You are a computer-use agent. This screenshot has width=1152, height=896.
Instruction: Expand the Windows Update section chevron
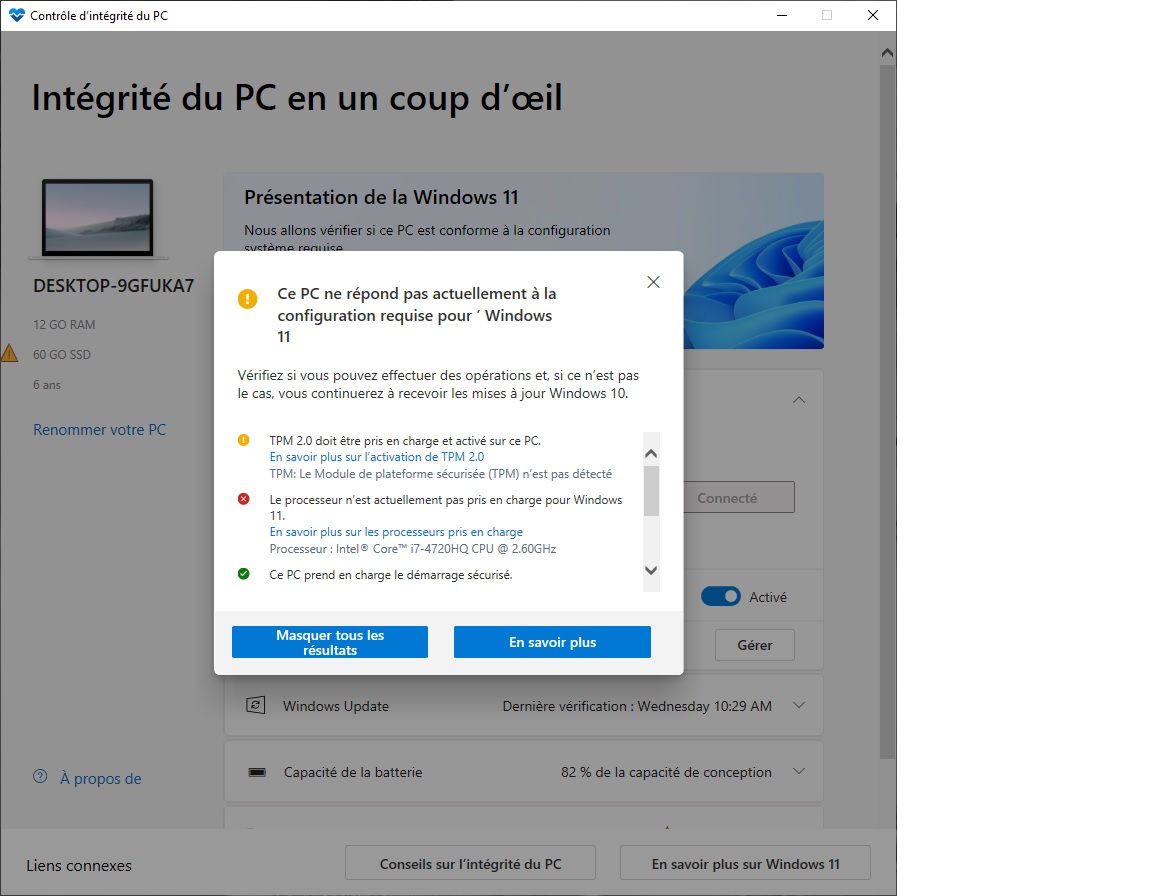coord(799,706)
